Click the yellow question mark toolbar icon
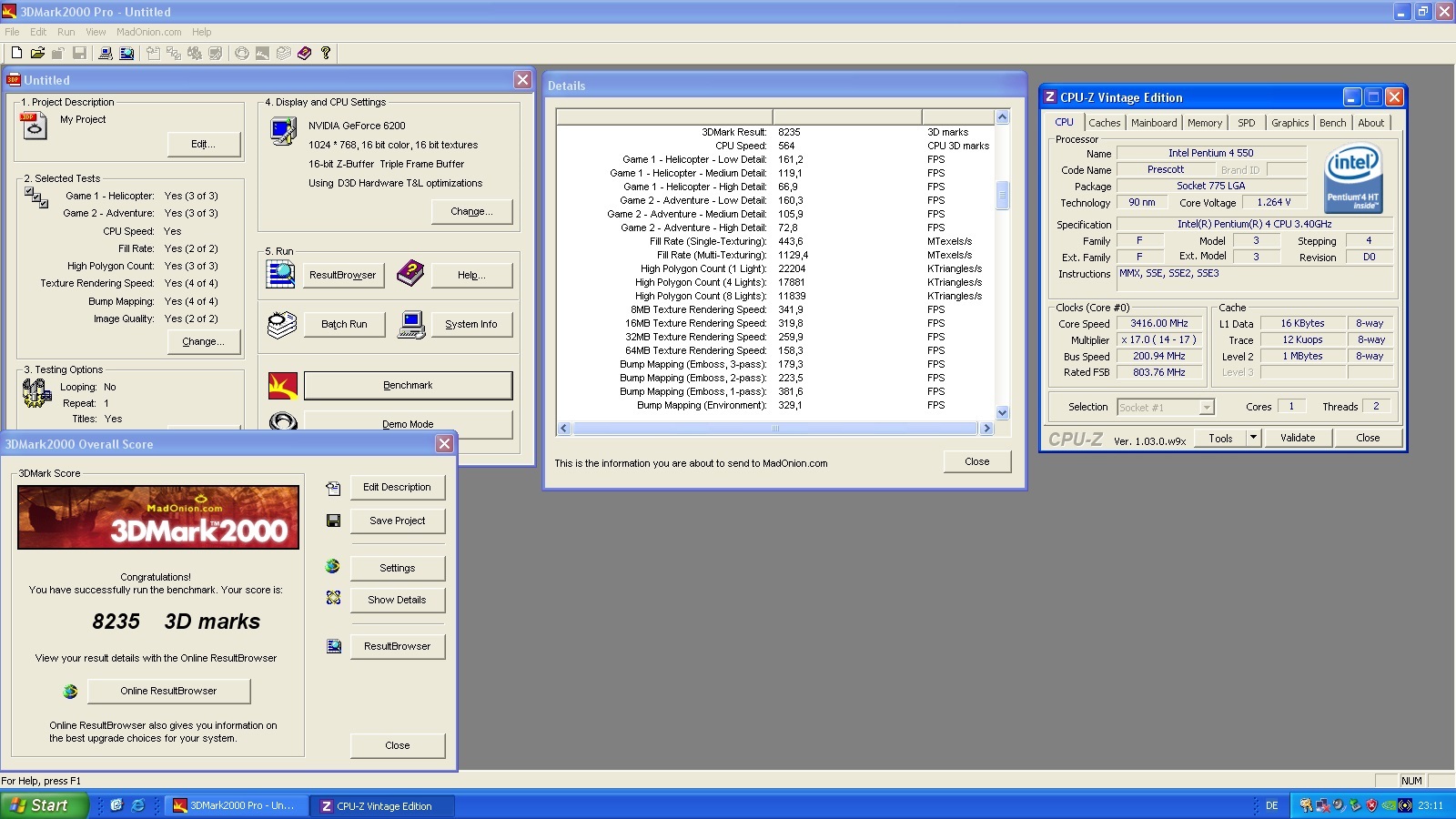This screenshot has width=1456, height=819. tap(325, 53)
